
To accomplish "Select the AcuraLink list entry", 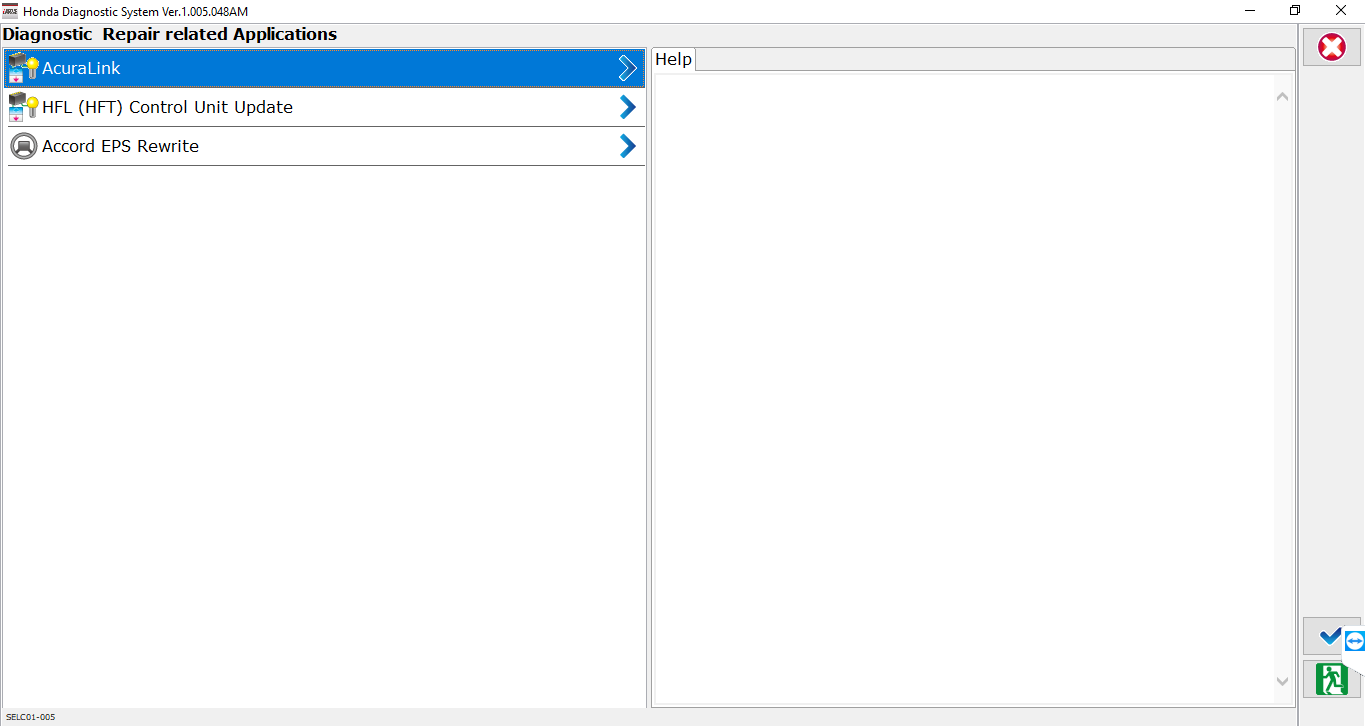I will tap(81, 68).
